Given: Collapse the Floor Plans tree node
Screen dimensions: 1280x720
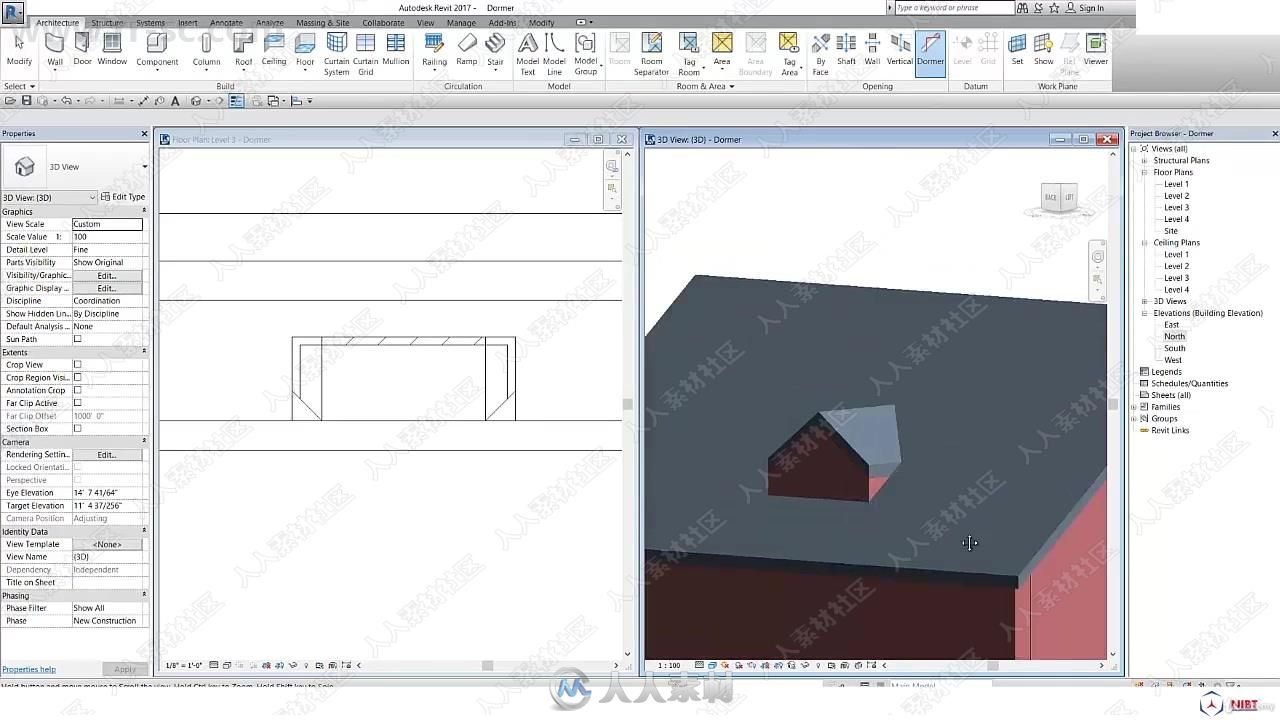Looking at the screenshot, I should tap(1145, 172).
